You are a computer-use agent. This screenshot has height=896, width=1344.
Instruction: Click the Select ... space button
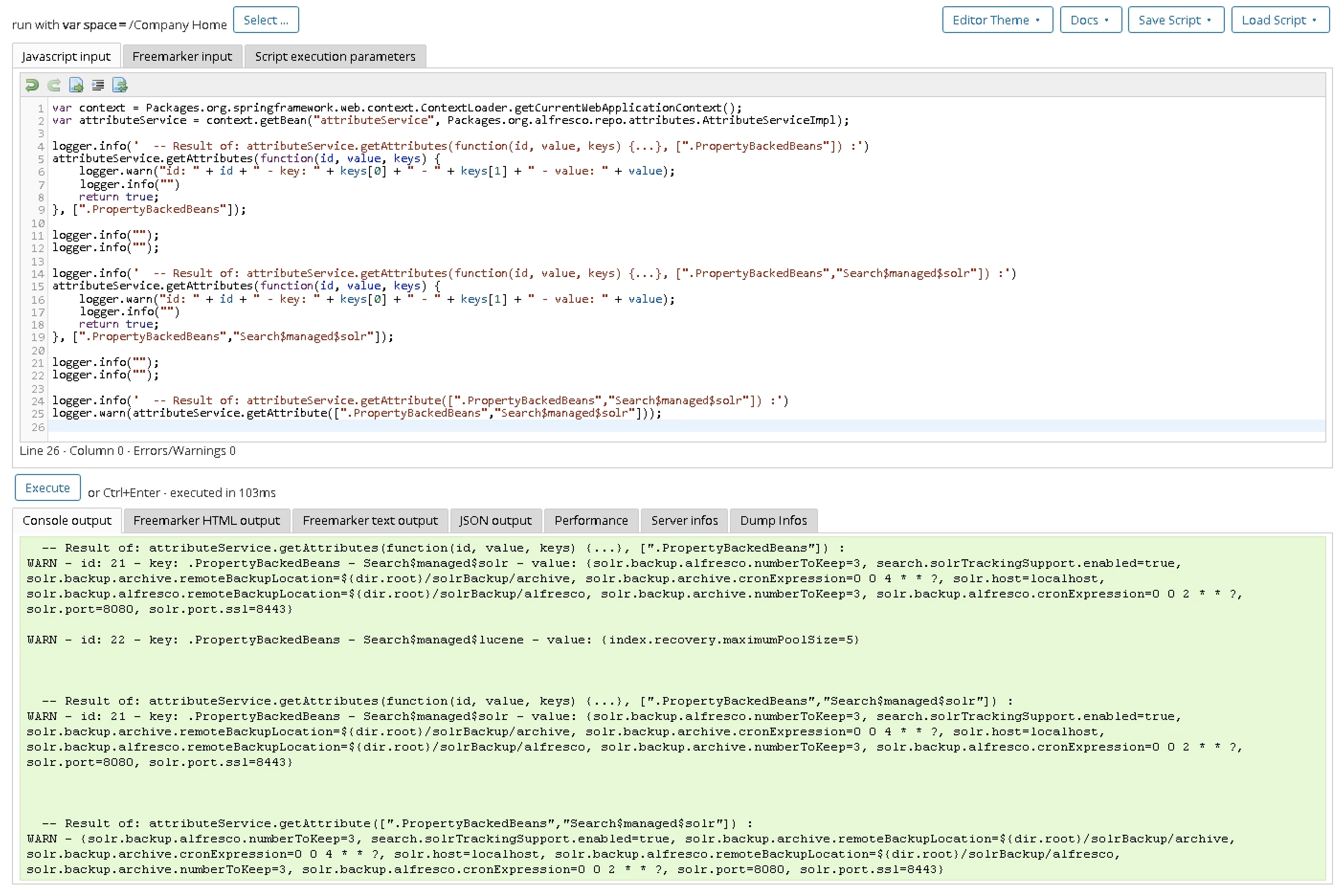click(266, 20)
